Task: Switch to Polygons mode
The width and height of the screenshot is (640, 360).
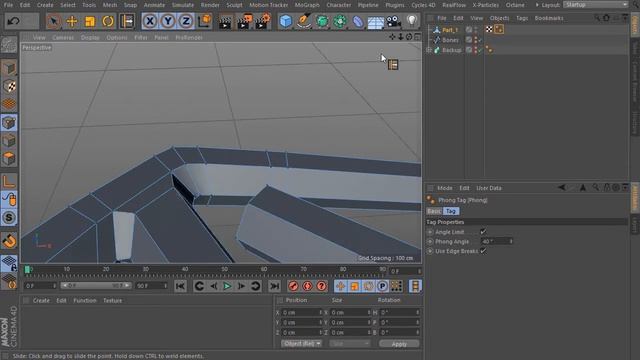Action: 9,158
